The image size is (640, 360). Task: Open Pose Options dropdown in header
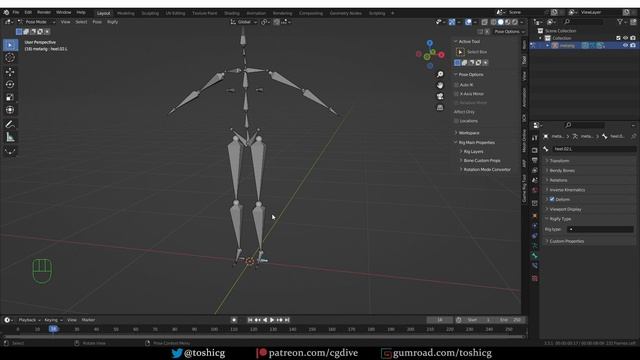click(x=509, y=31)
